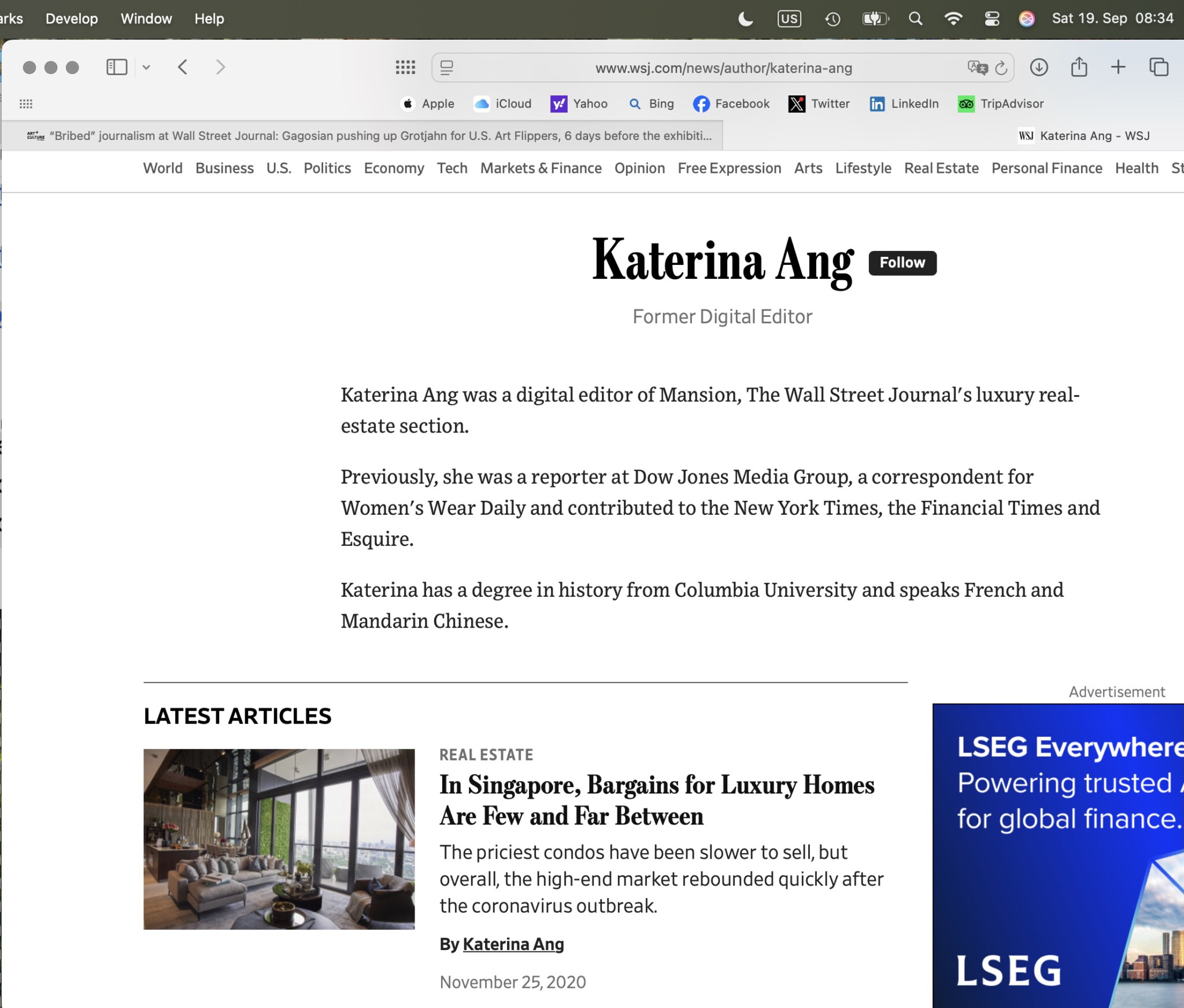Go back with the back arrow
The image size is (1184, 1008).
click(x=183, y=67)
